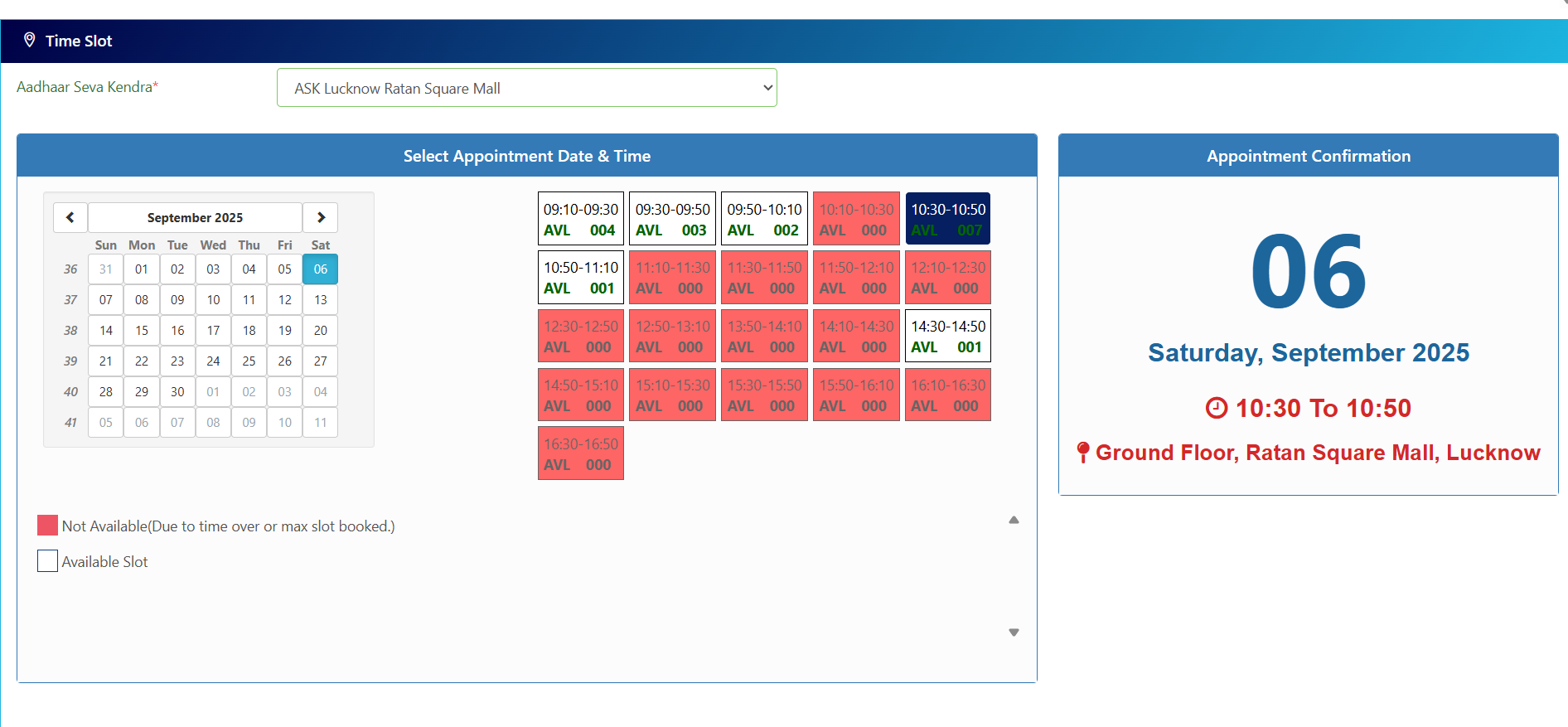1568x727 pixels.
Task: Choose date 16 in the calendar
Action: [177, 331]
